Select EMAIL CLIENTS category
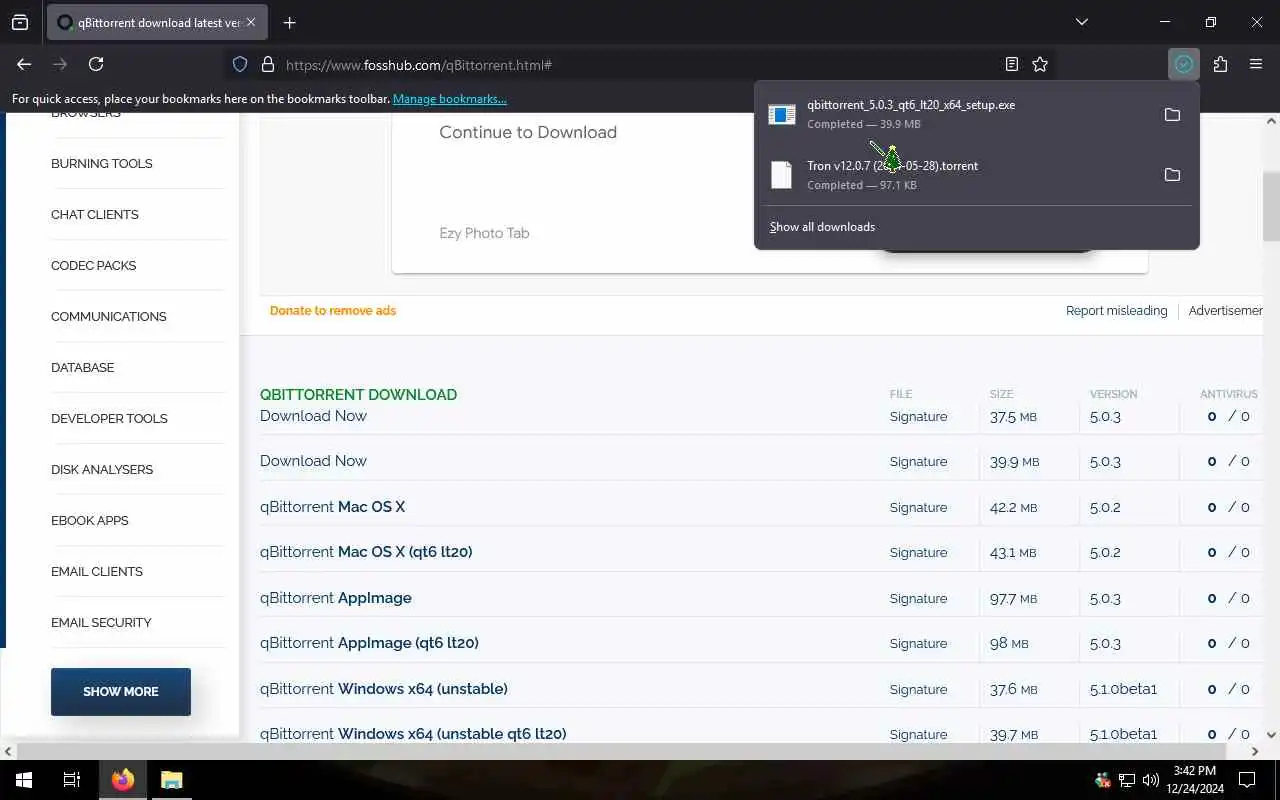This screenshot has height=800, width=1280. 97,571
